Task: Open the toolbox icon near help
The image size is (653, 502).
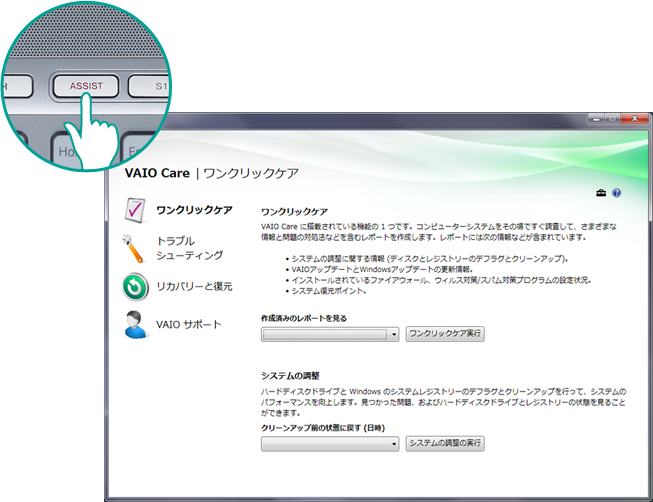Action: (601, 193)
